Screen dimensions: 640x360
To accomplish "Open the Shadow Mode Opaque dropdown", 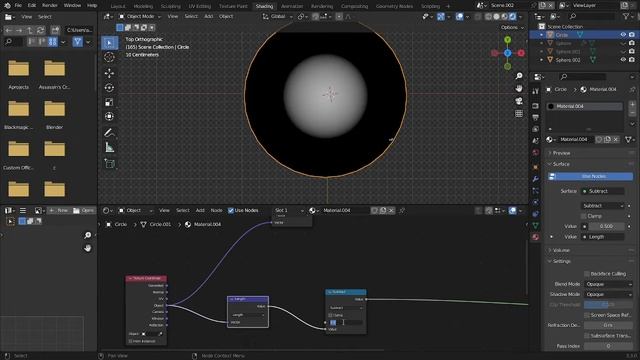I will [x=608, y=294].
